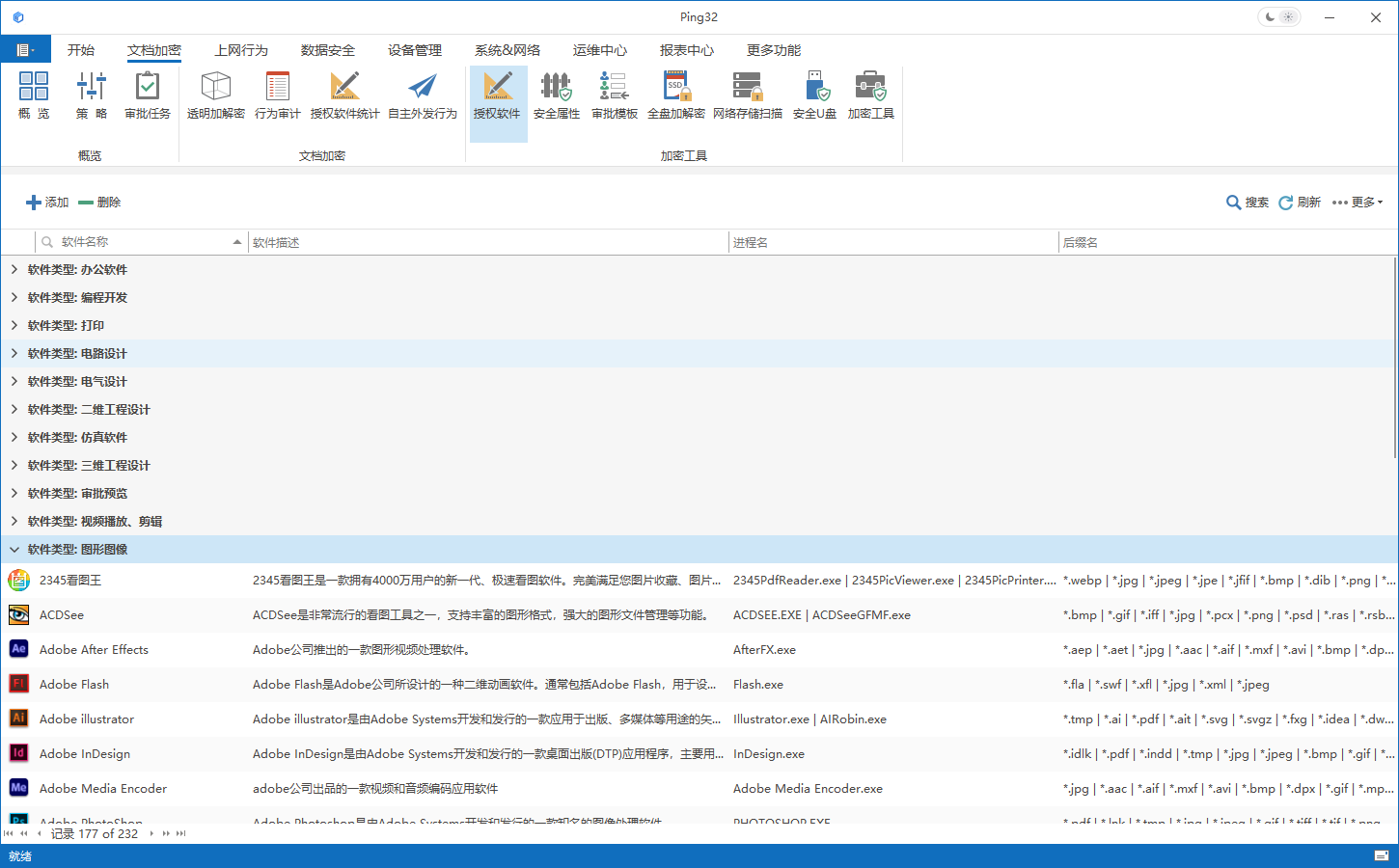Select the 透明加解密 tool
This screenshot has width=1399, height=868.
(x=216, y=95)
